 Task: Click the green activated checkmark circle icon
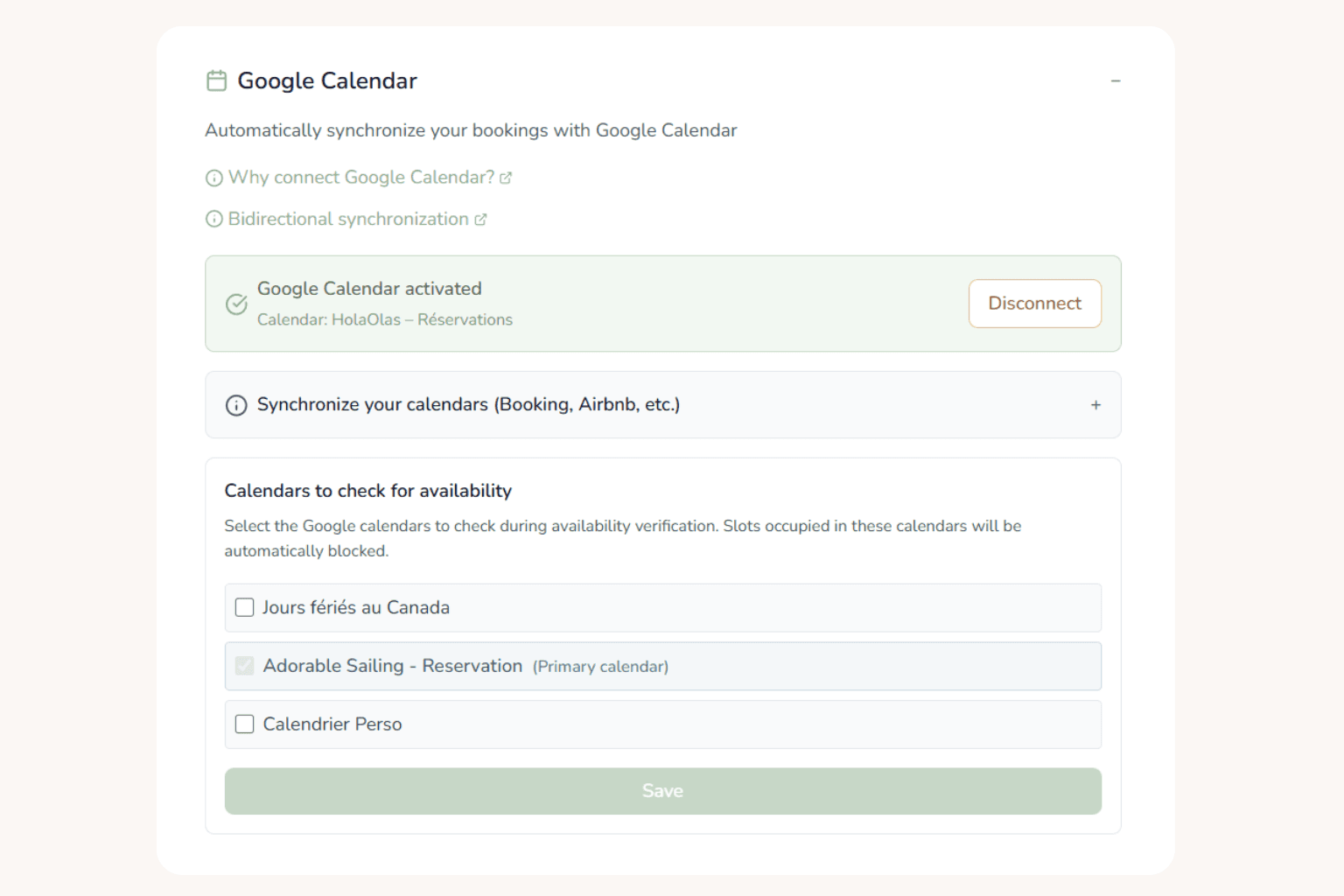[236, 304]
